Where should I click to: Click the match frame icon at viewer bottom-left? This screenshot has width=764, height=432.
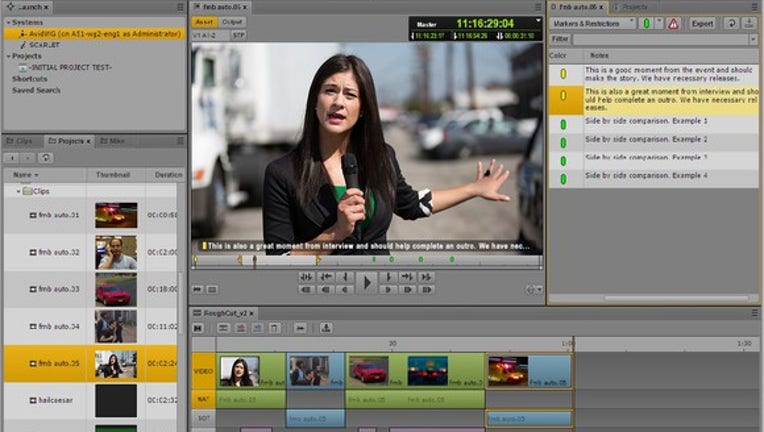(x=197, y=289)
